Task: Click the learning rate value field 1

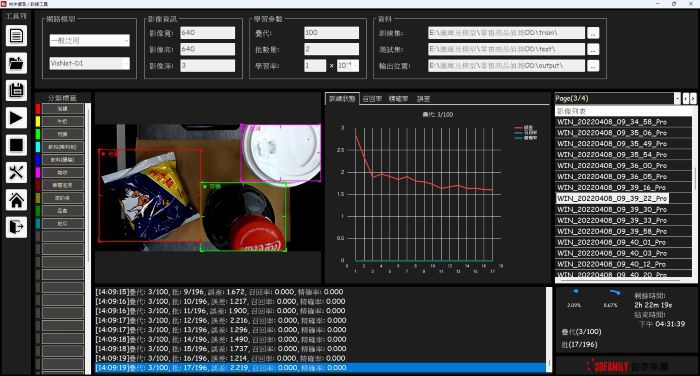Action: 315,66
